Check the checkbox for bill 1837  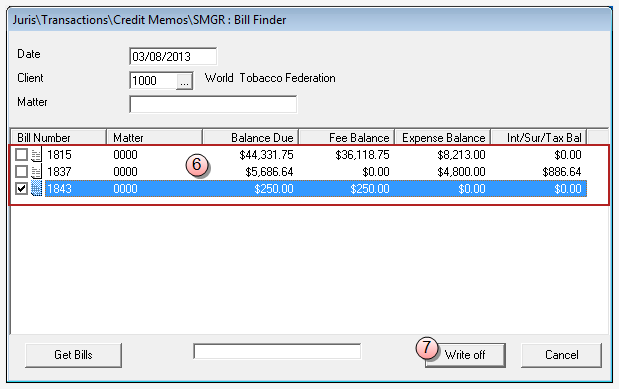coord(21,172)
